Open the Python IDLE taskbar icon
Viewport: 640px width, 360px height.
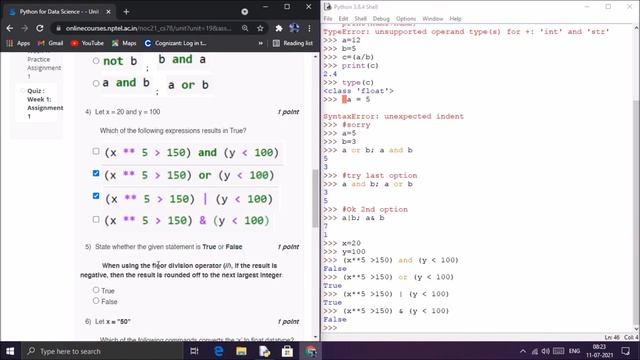pos(264,351)
